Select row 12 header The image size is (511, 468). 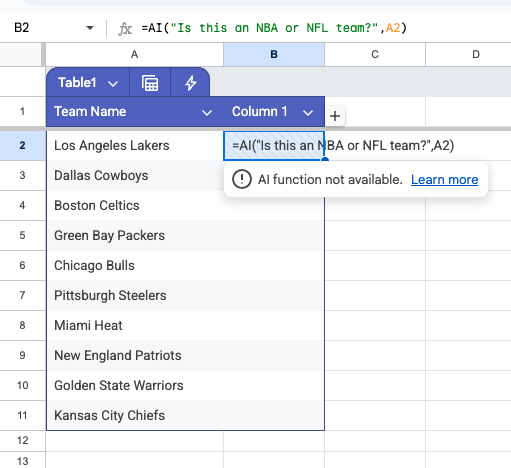tap(22, 441)
